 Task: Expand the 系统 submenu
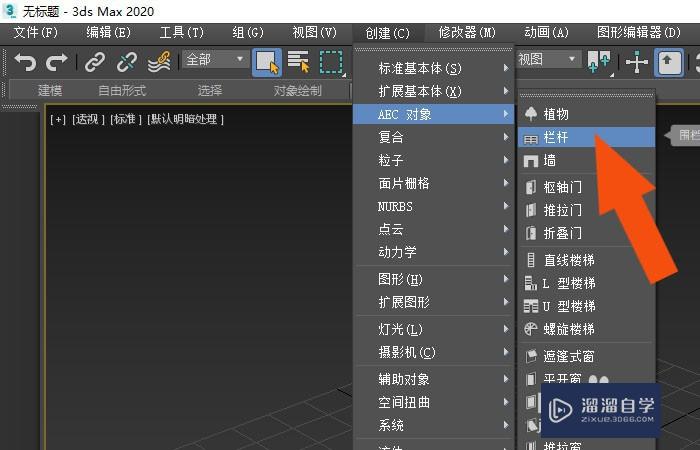pos(433,425)
